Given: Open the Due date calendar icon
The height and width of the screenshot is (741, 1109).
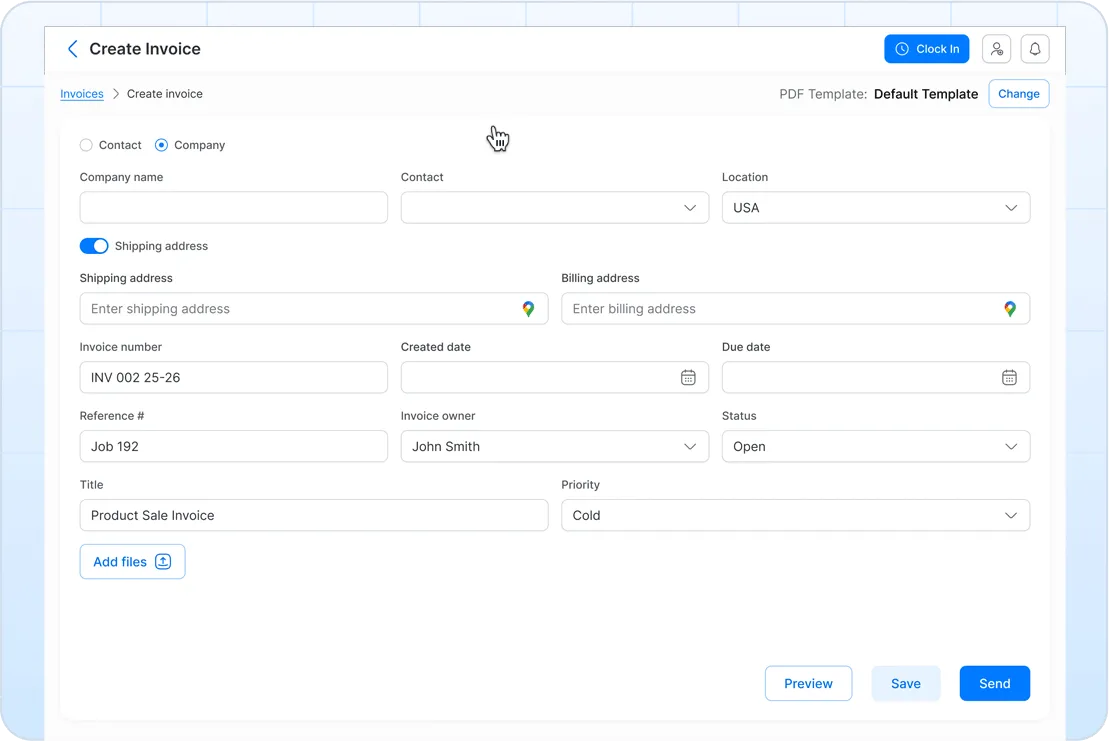Looking at the screenshot, I should pyautogui.click(x=1009, y=378).
